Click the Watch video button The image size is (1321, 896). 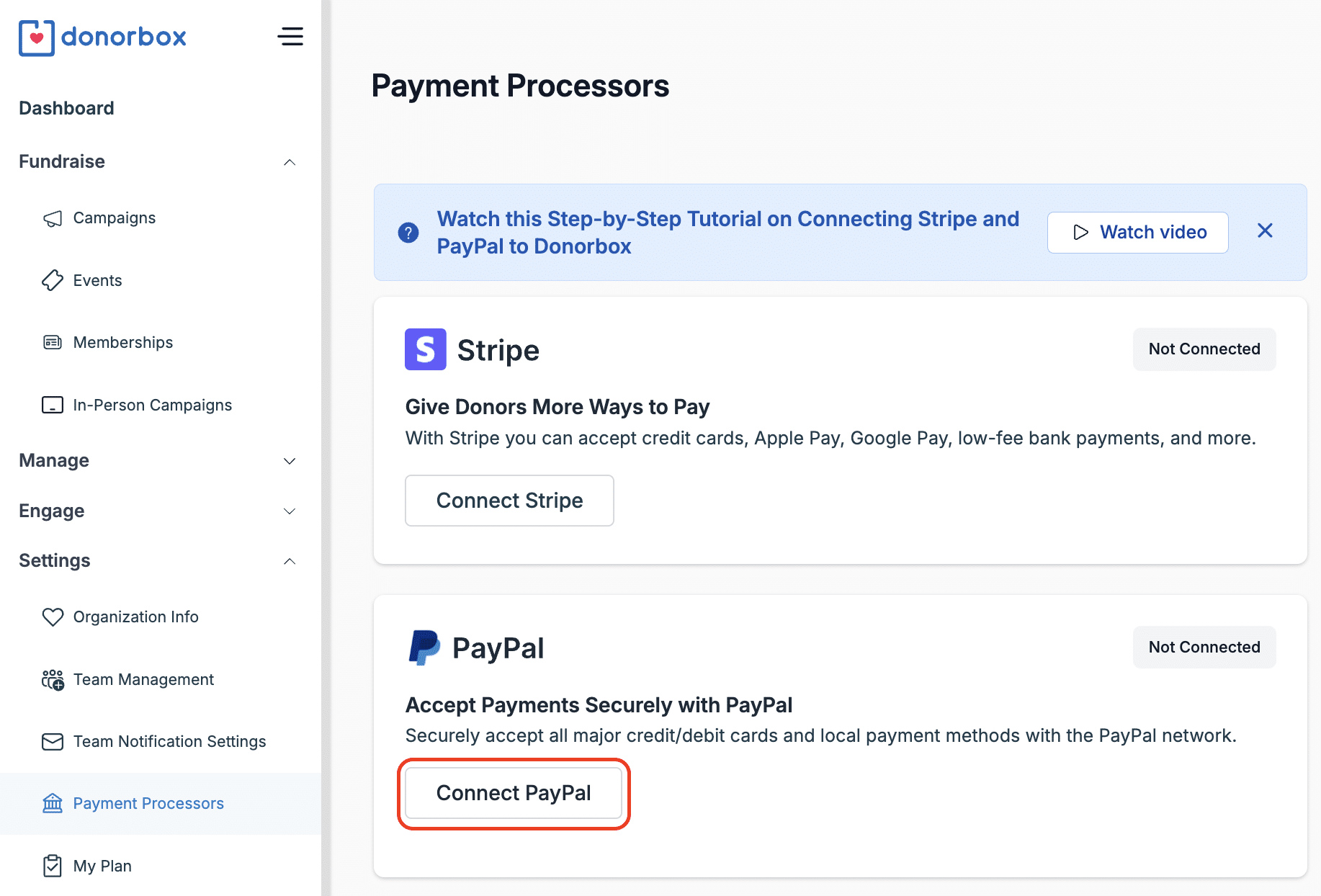pos(1137,233)
